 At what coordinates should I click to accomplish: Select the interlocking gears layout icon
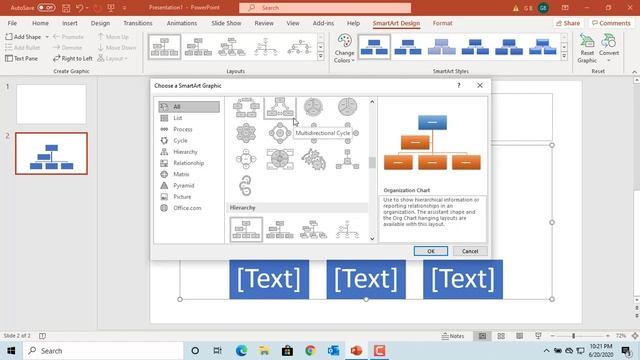[x=313, y=159]
